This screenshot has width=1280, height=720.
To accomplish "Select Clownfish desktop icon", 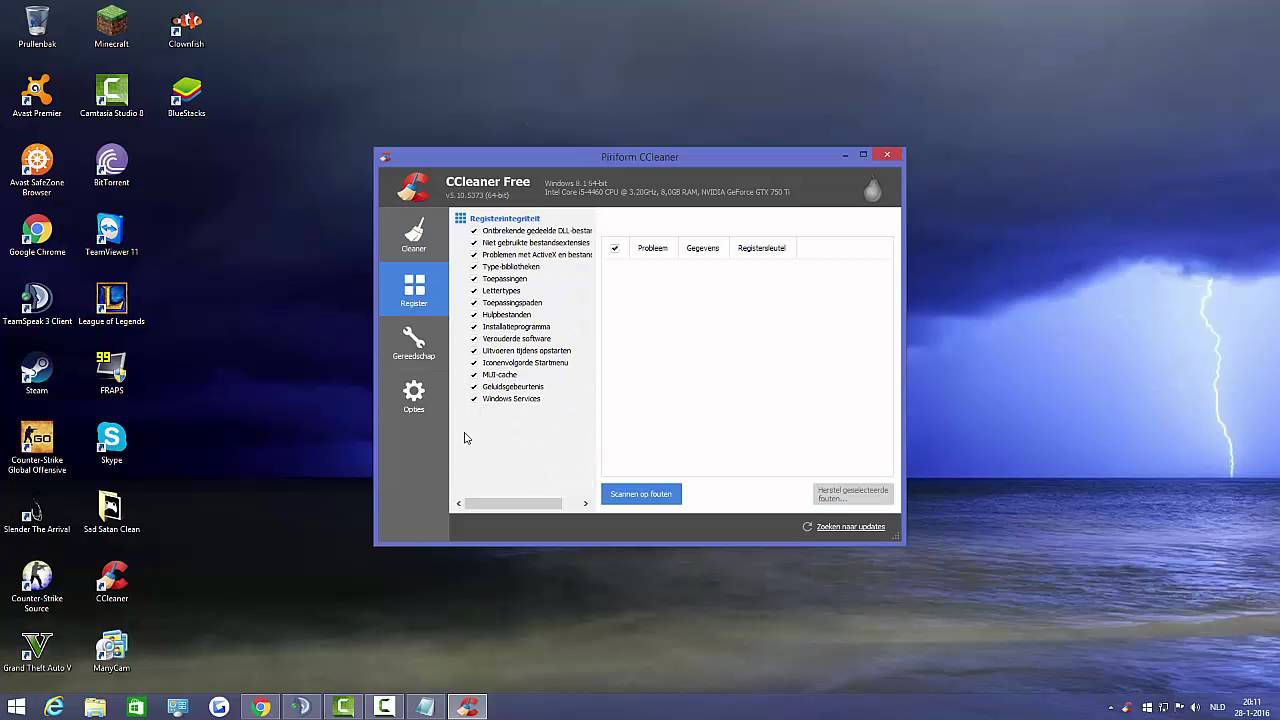I will pos(186,27).
